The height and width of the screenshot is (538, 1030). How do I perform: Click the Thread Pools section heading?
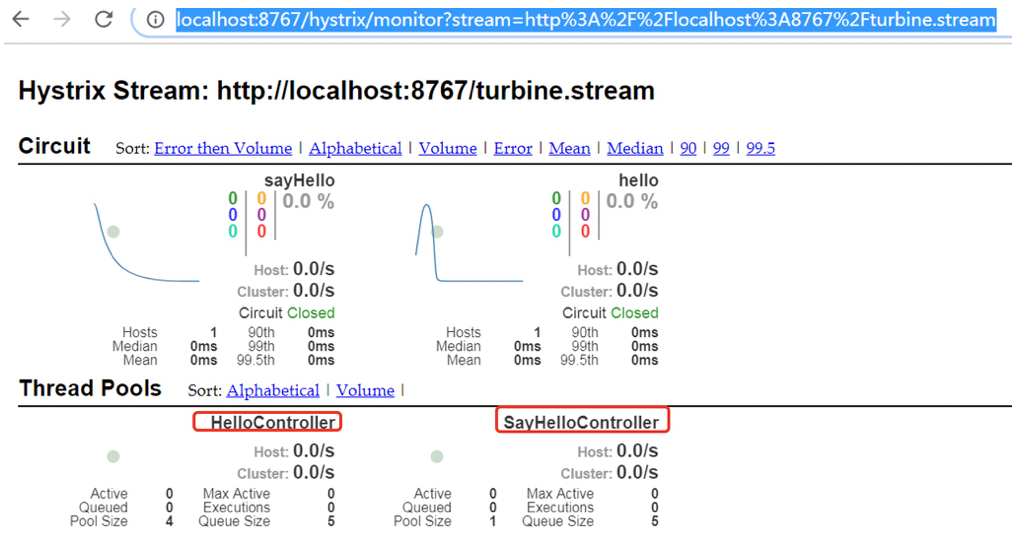click(90, 388)
